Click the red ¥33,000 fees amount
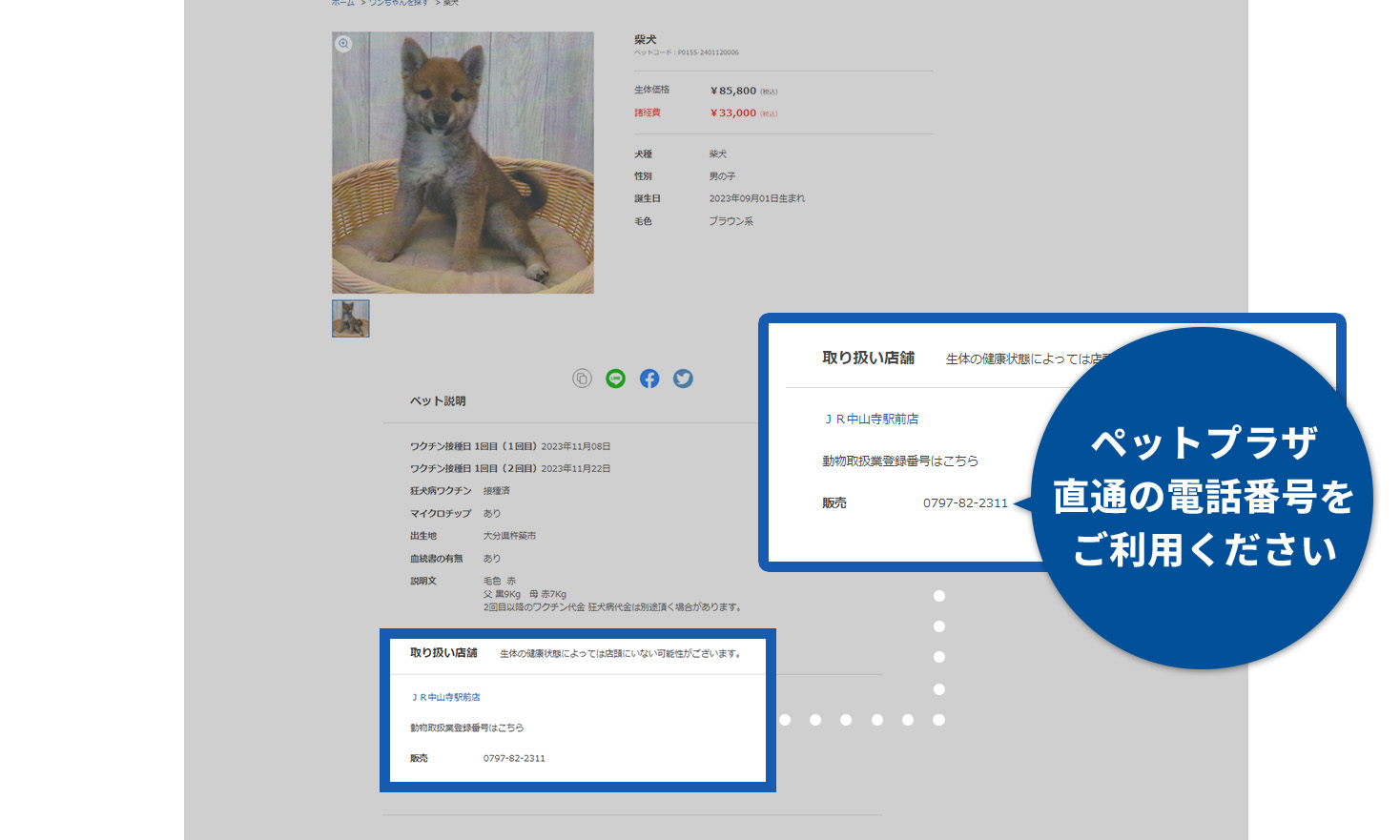 733,113
